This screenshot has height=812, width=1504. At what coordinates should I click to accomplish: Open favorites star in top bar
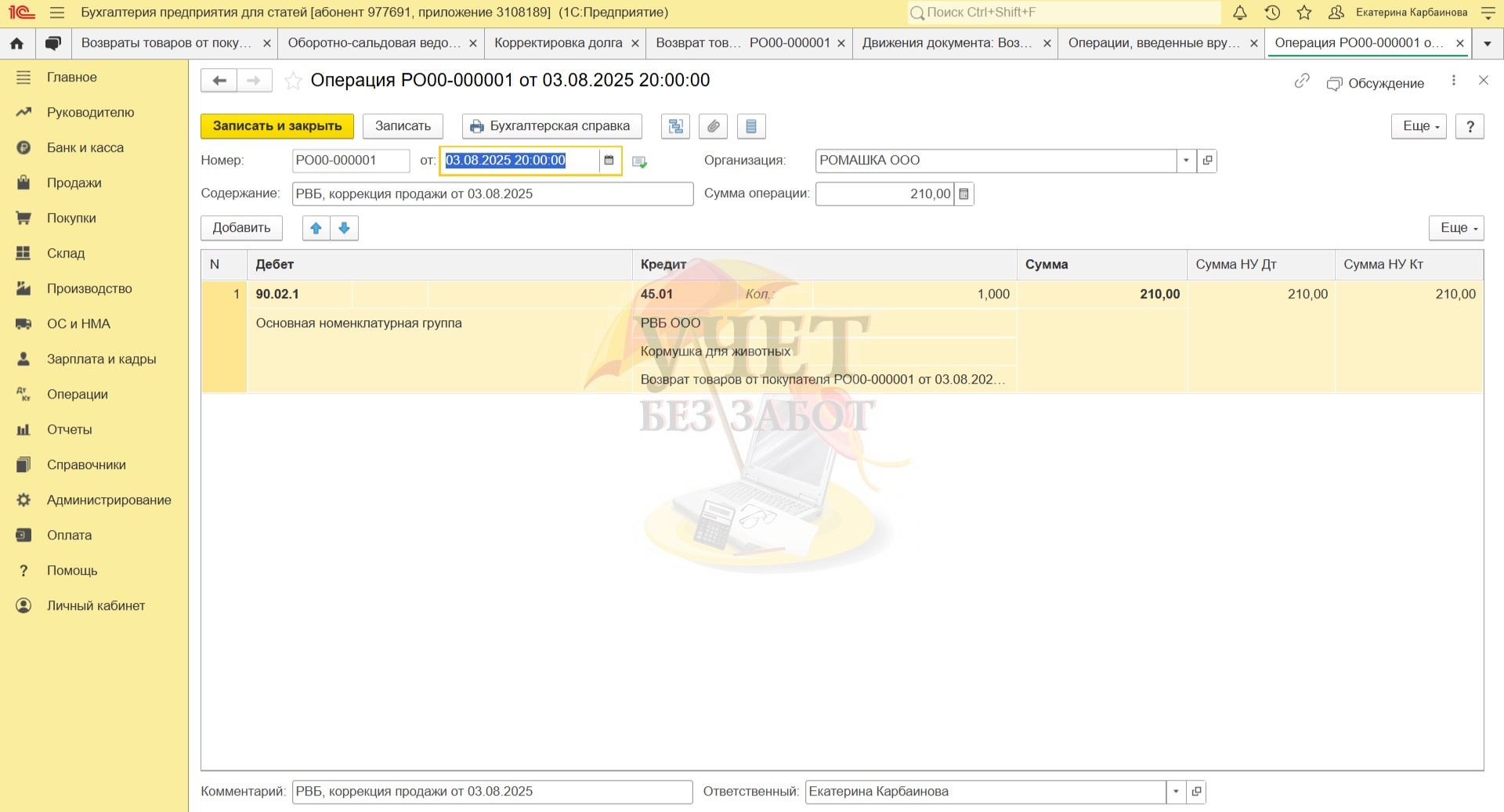click(1304, 13)
